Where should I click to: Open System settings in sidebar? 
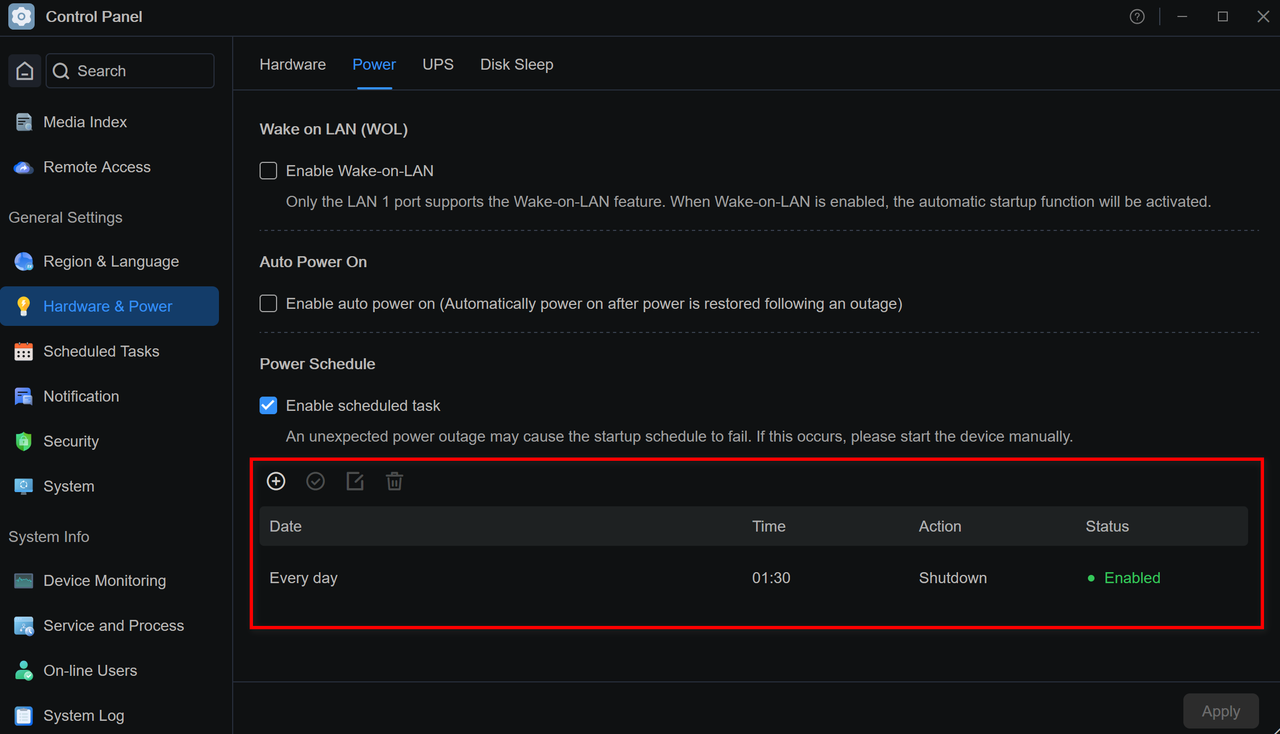pos(110,487)
